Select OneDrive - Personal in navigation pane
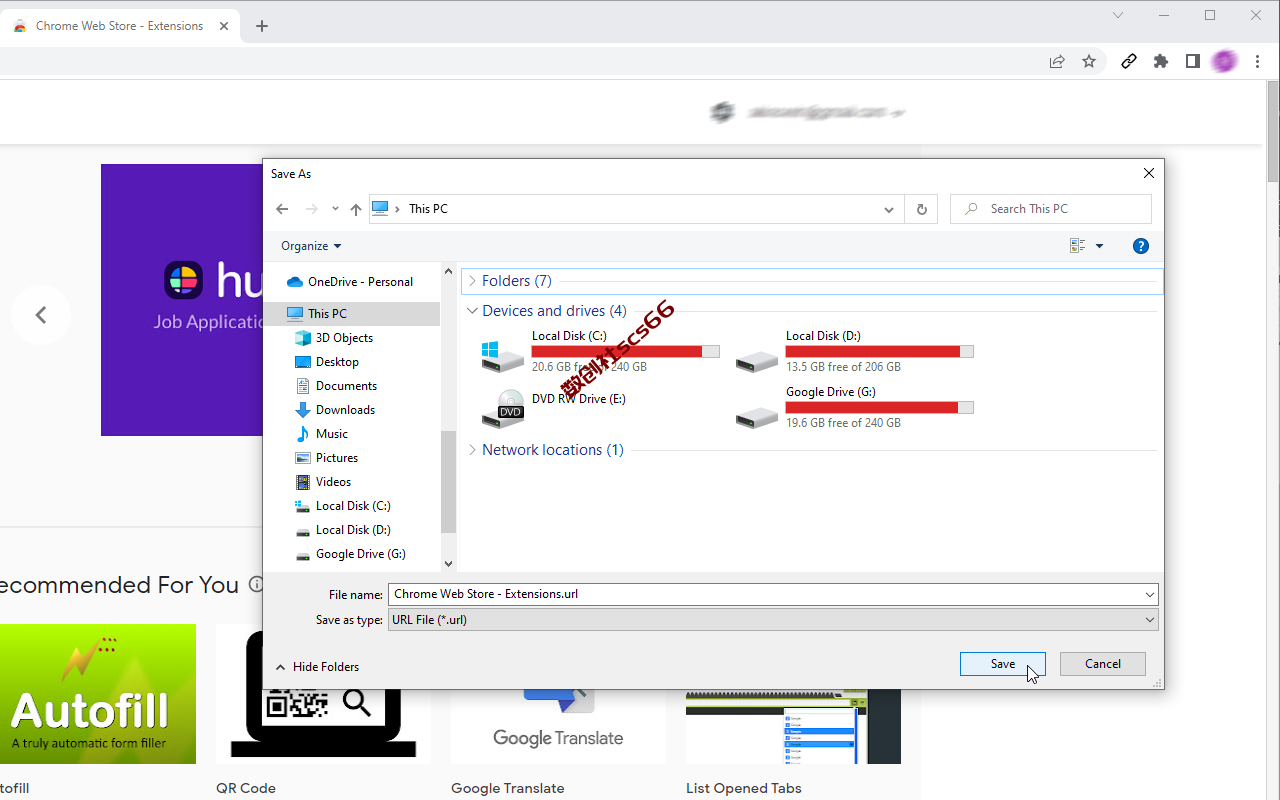1280x800 pixels. 350,282
